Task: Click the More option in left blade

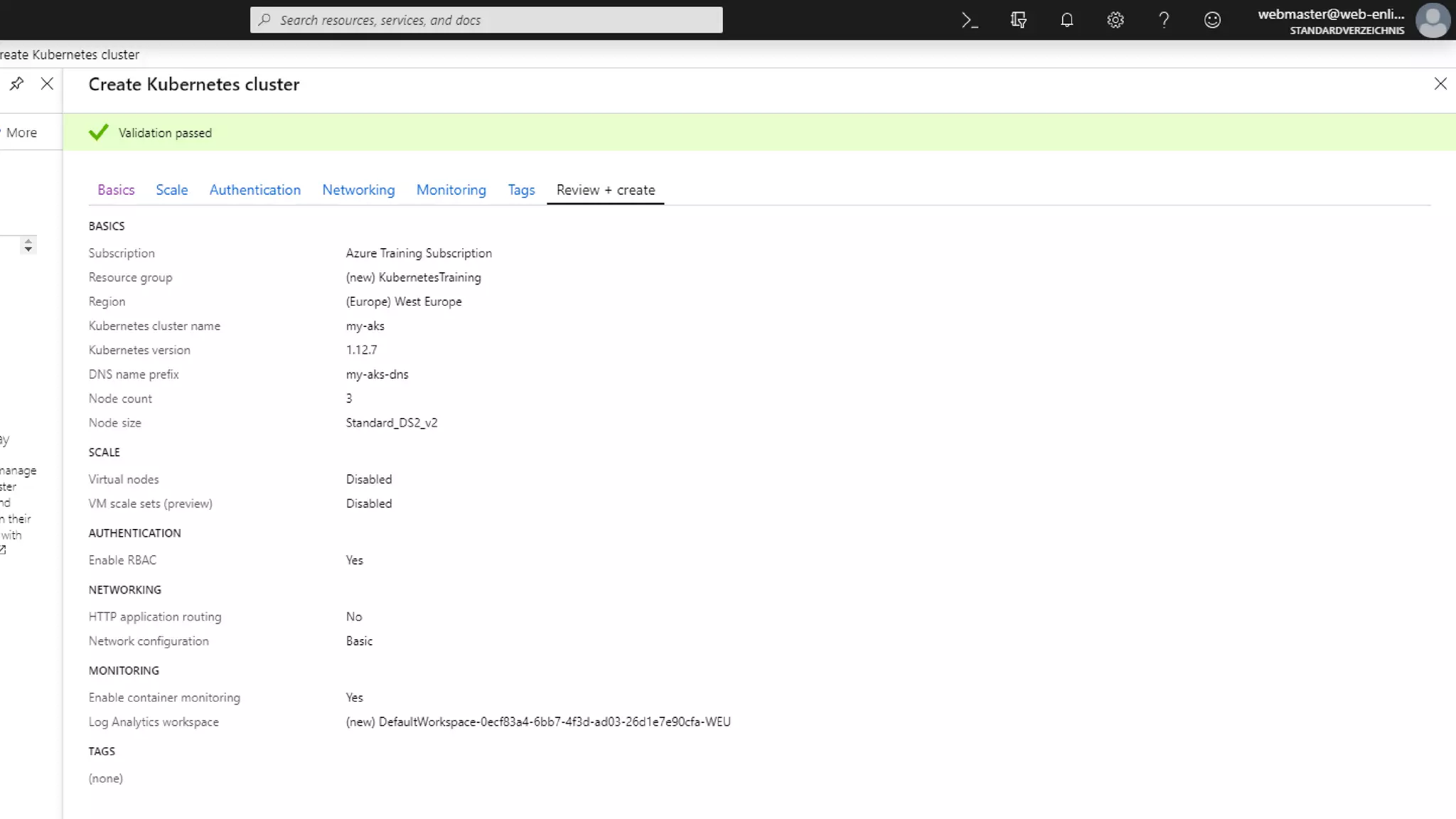Action: click(x=21, y=133)
